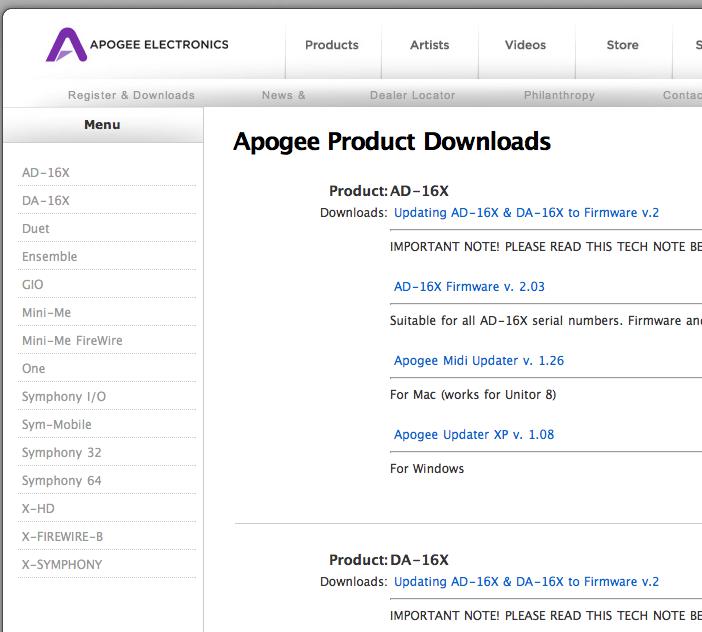Click the For Mac (works for Unitor 8) text
The width and height of the screenshot is (702, 632).
(473, 394)
